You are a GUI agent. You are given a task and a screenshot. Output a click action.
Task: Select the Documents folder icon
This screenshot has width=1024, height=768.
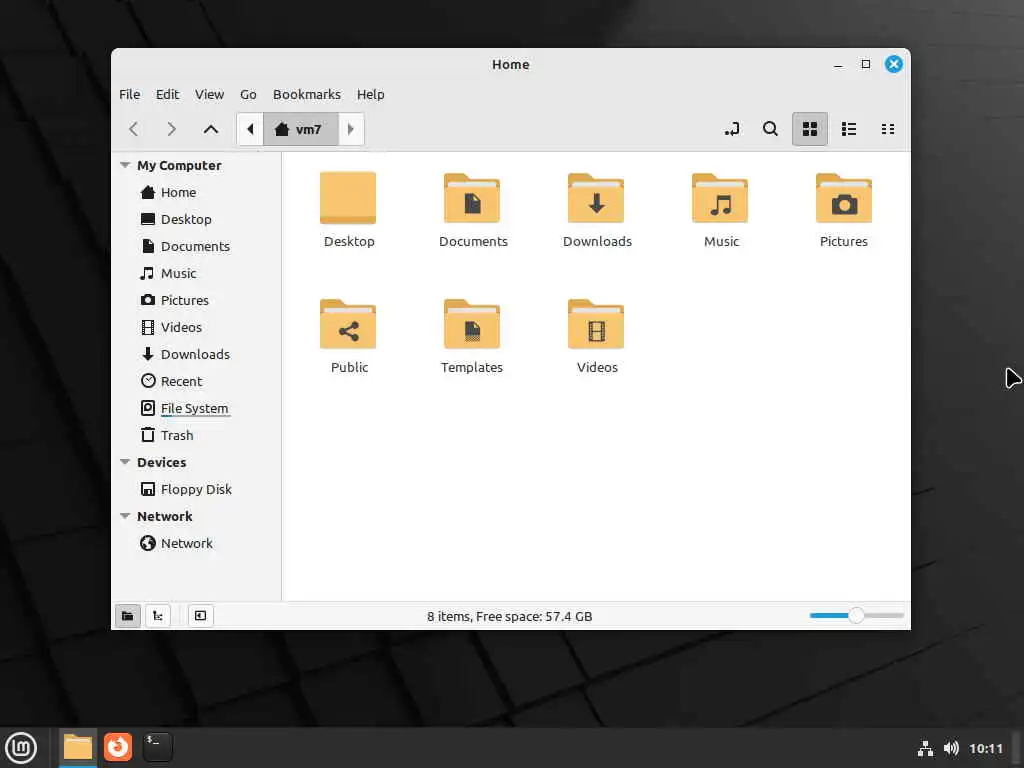tap(472, 199)
